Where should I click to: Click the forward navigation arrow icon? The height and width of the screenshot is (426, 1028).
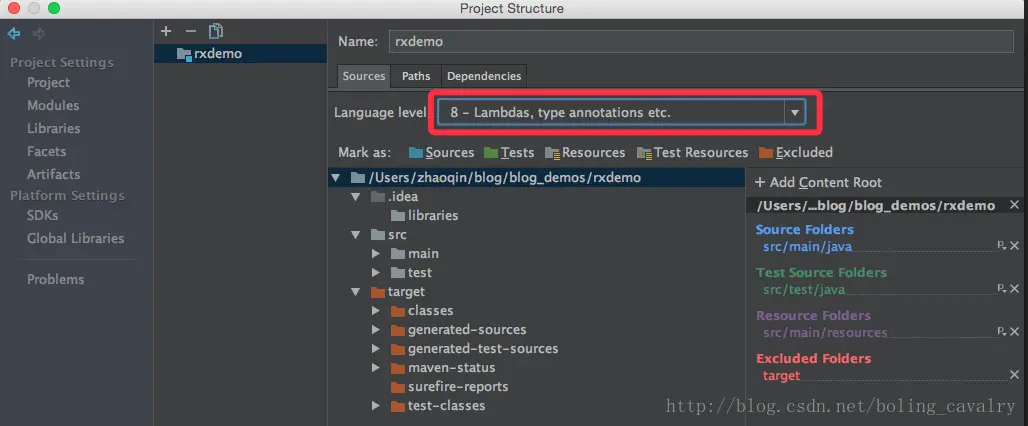coord(39,33)
